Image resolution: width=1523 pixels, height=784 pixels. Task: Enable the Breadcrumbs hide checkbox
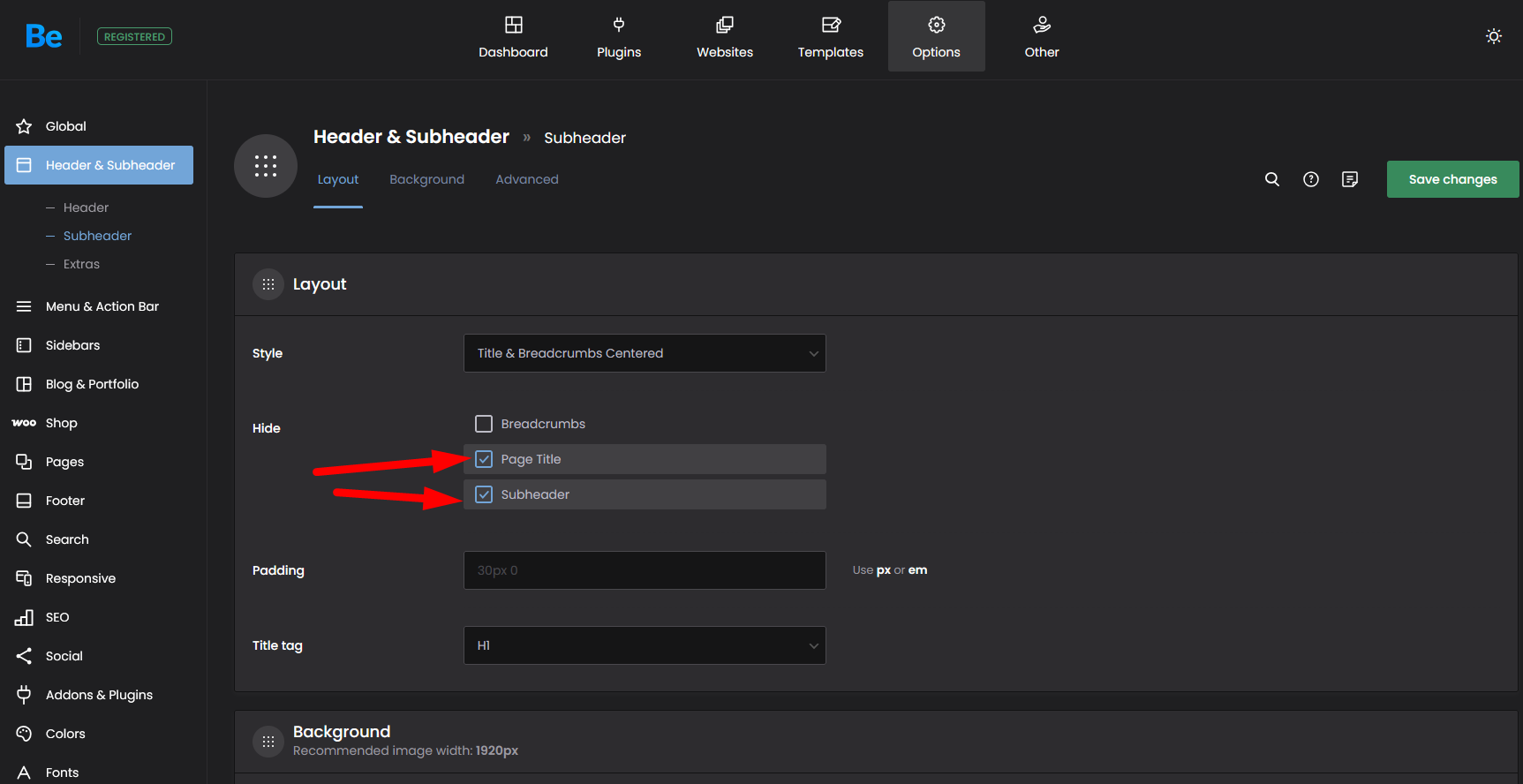tap(484, 424)
